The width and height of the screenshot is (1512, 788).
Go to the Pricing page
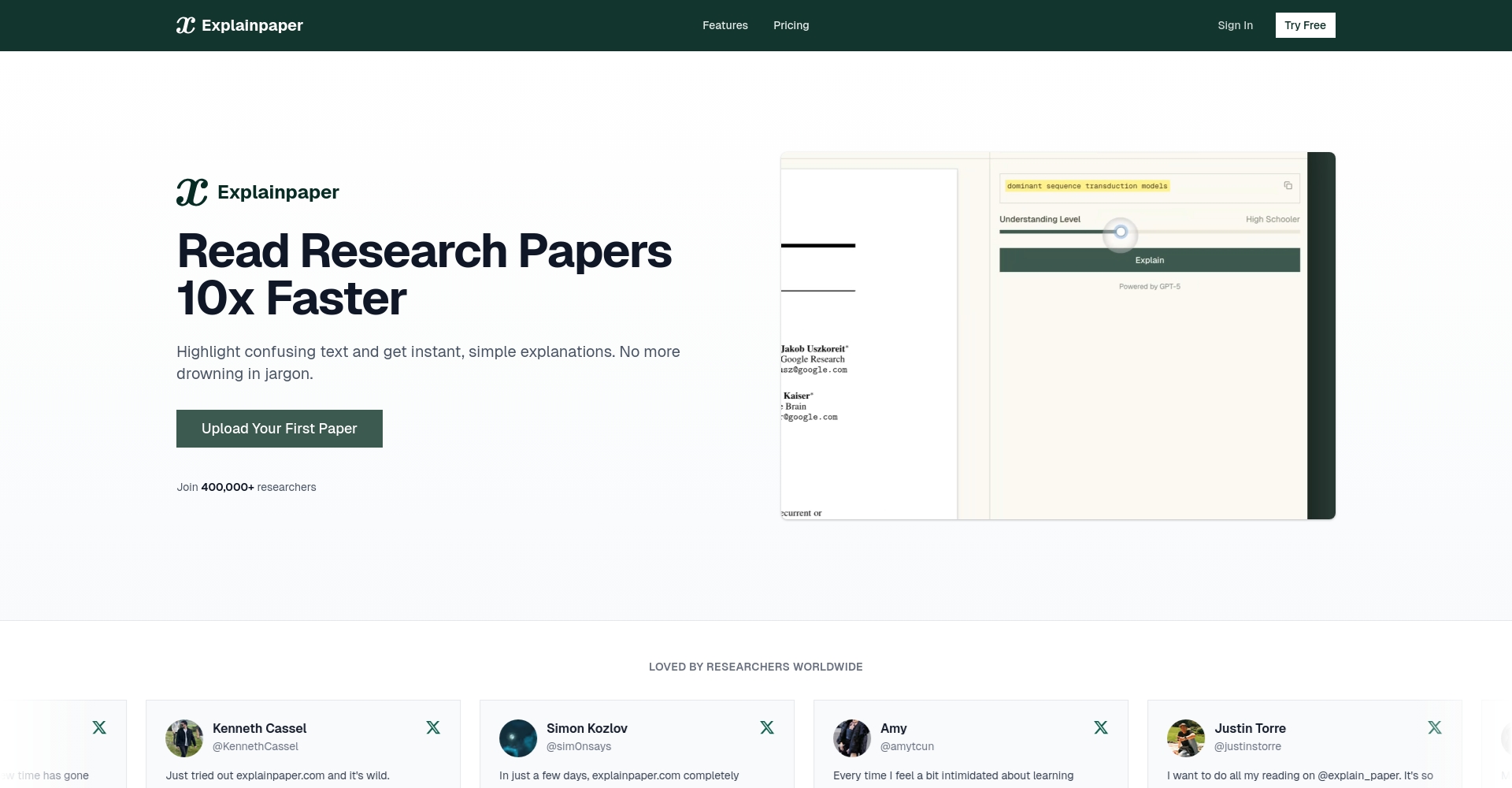coord(791,25)
